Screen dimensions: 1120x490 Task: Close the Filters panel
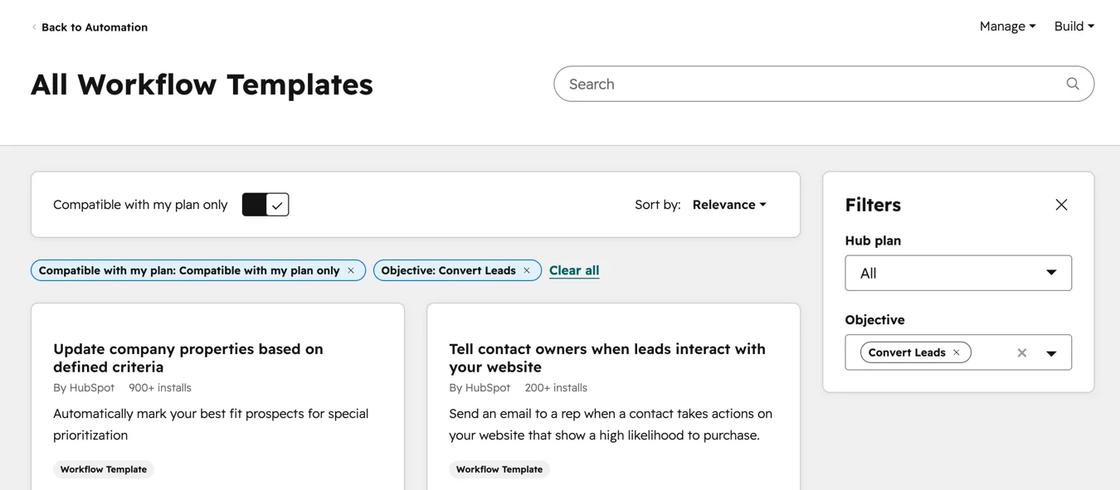(x=1061, y=205)
